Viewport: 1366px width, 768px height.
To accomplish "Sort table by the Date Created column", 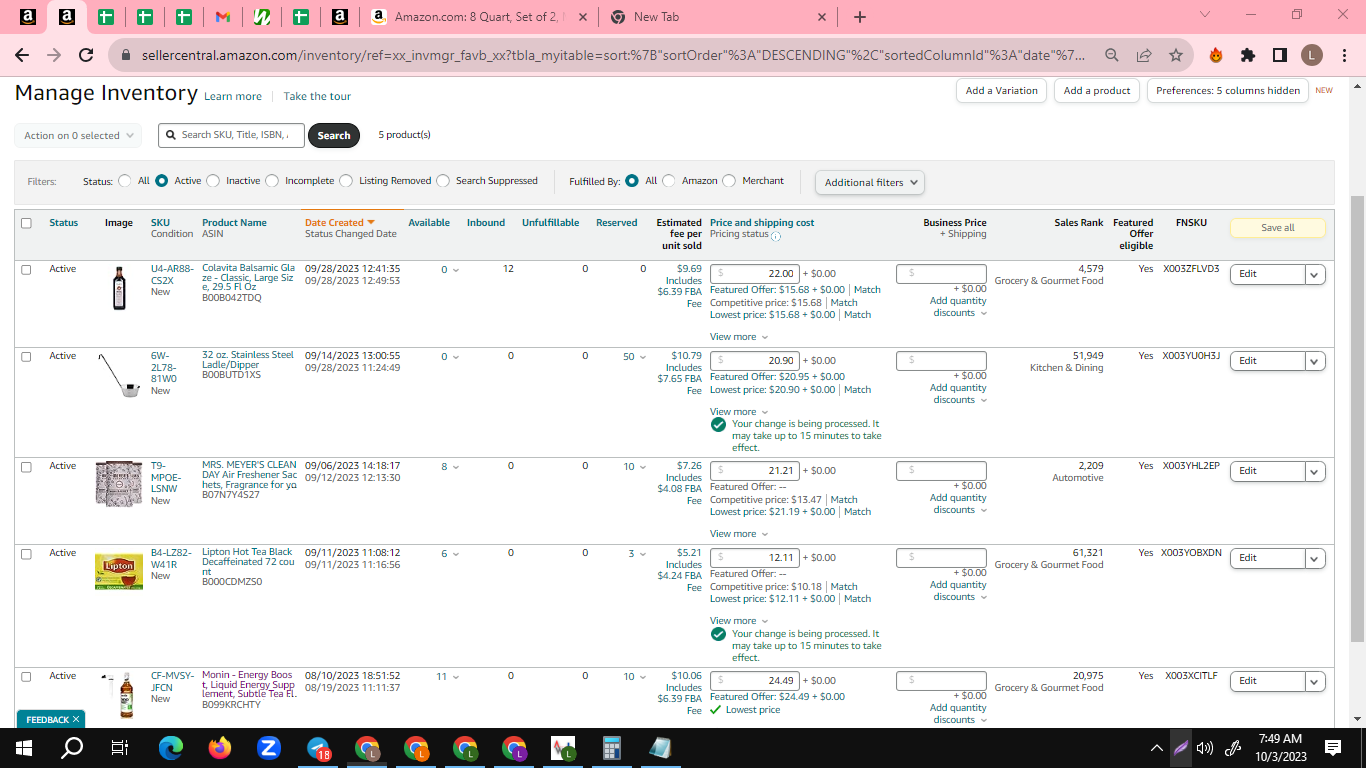I will 339,223.
